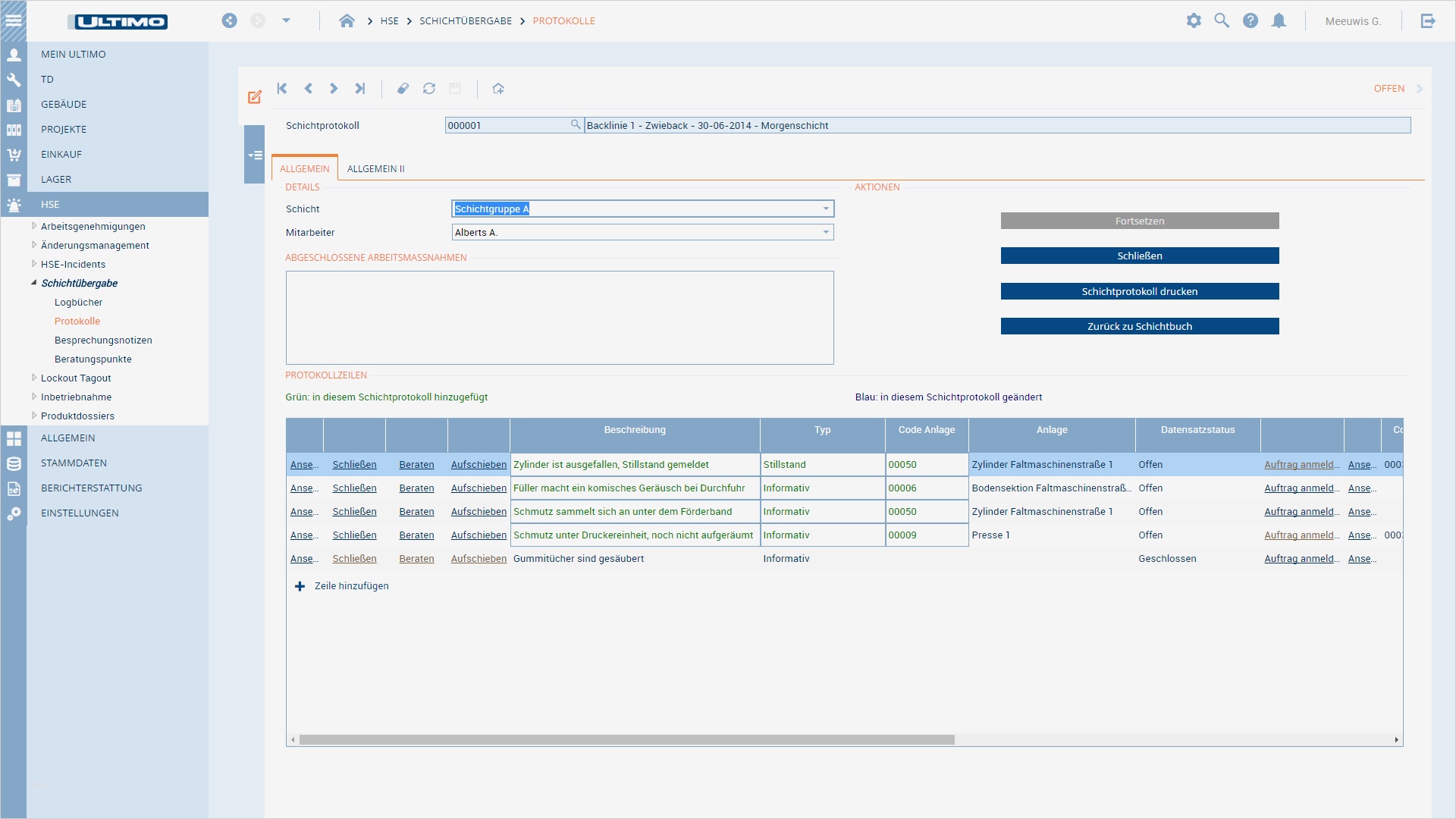Open the Einkauf menu section
1456x819 pixels.
(61, 154)
